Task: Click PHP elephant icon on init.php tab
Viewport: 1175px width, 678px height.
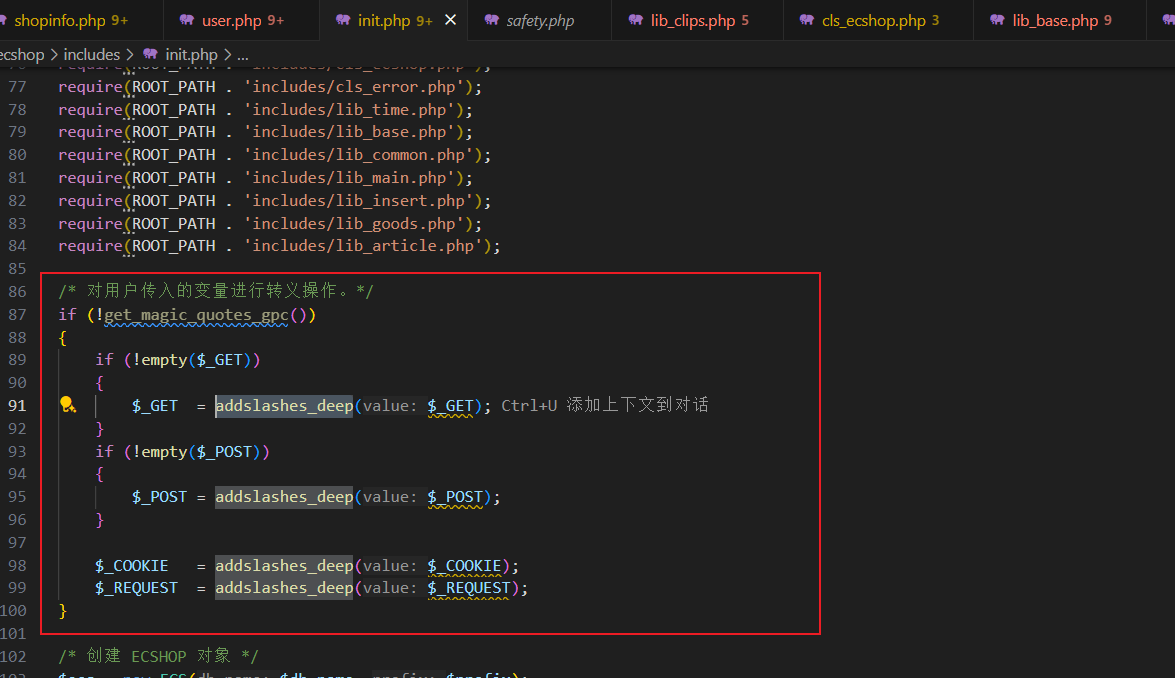Action: (343, 20)
